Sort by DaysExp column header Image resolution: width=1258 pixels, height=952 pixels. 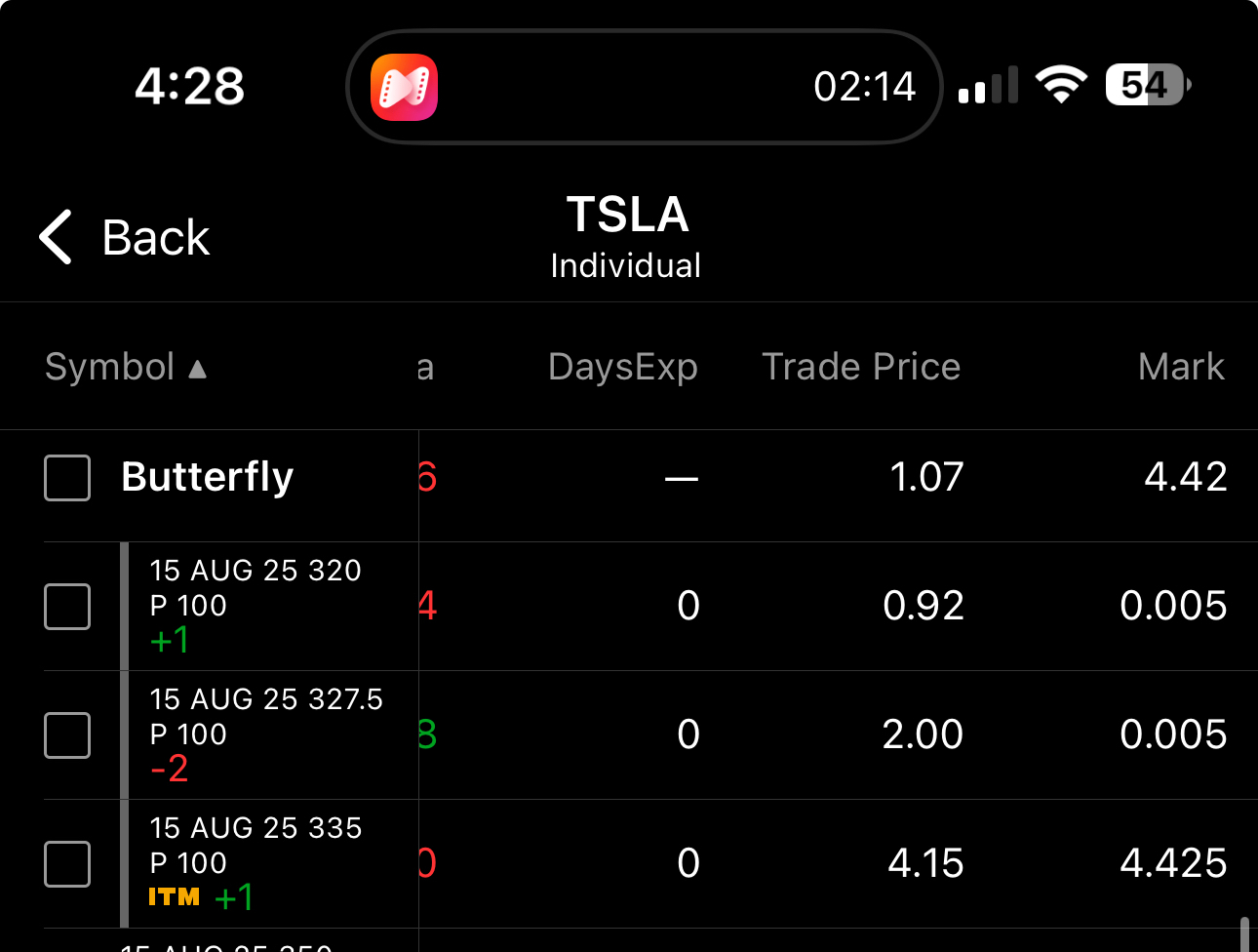(622, 367)
